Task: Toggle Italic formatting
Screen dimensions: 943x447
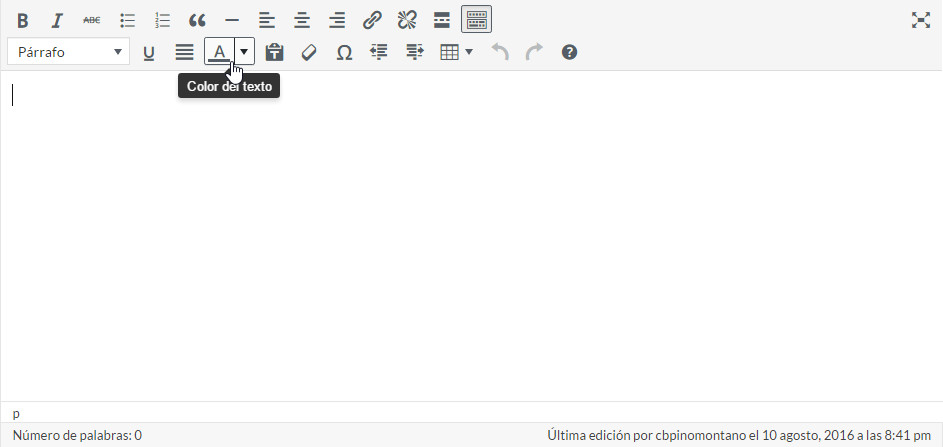Action: 57,20
